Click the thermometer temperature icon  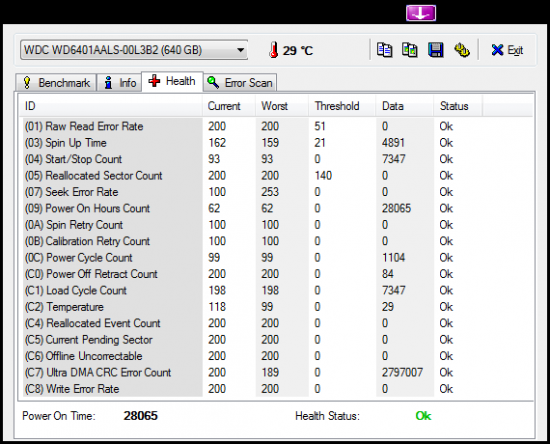[x=274, y=50]
